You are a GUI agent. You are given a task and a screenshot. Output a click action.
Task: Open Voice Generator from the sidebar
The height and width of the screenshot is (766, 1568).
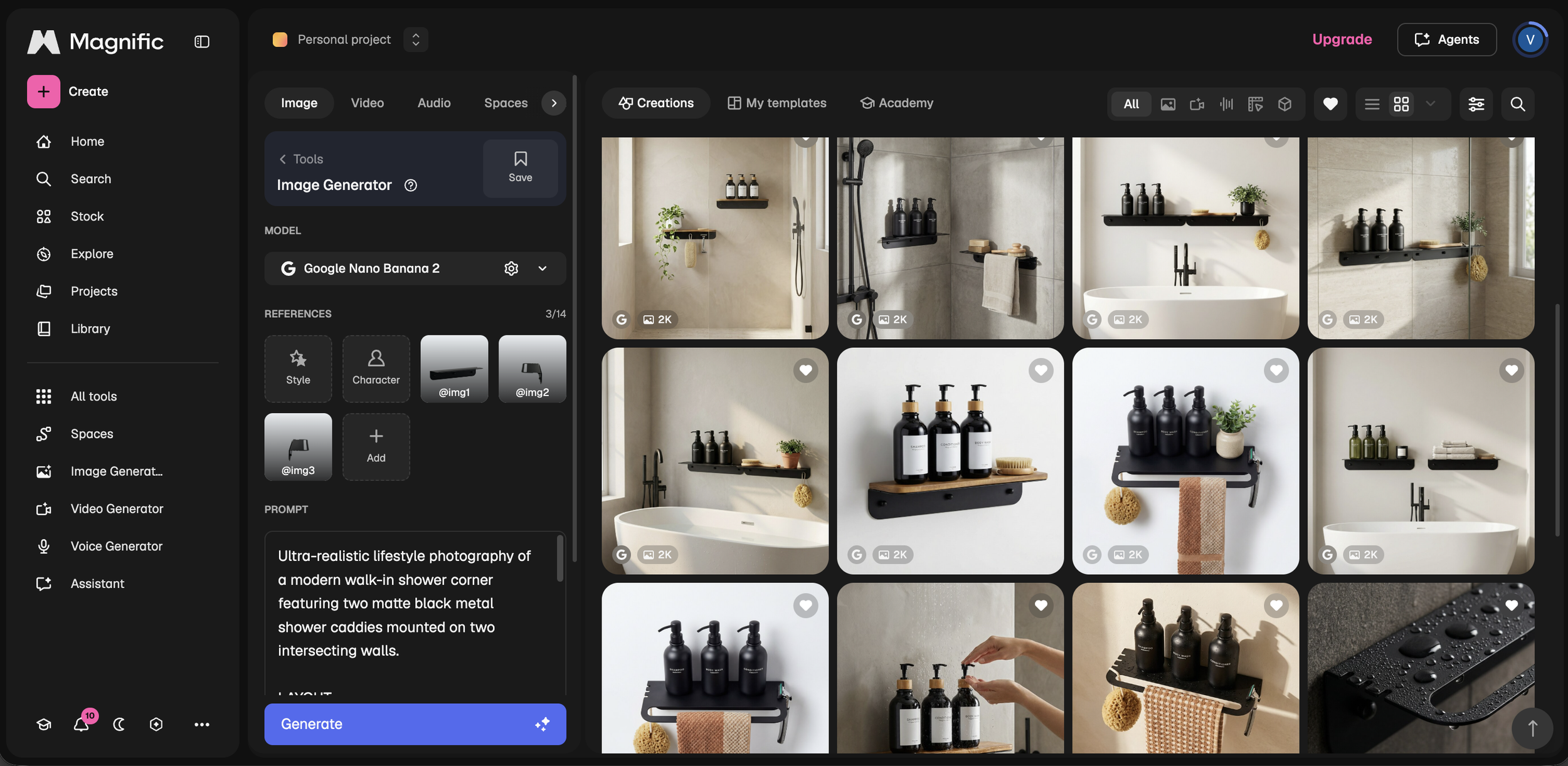99,547
